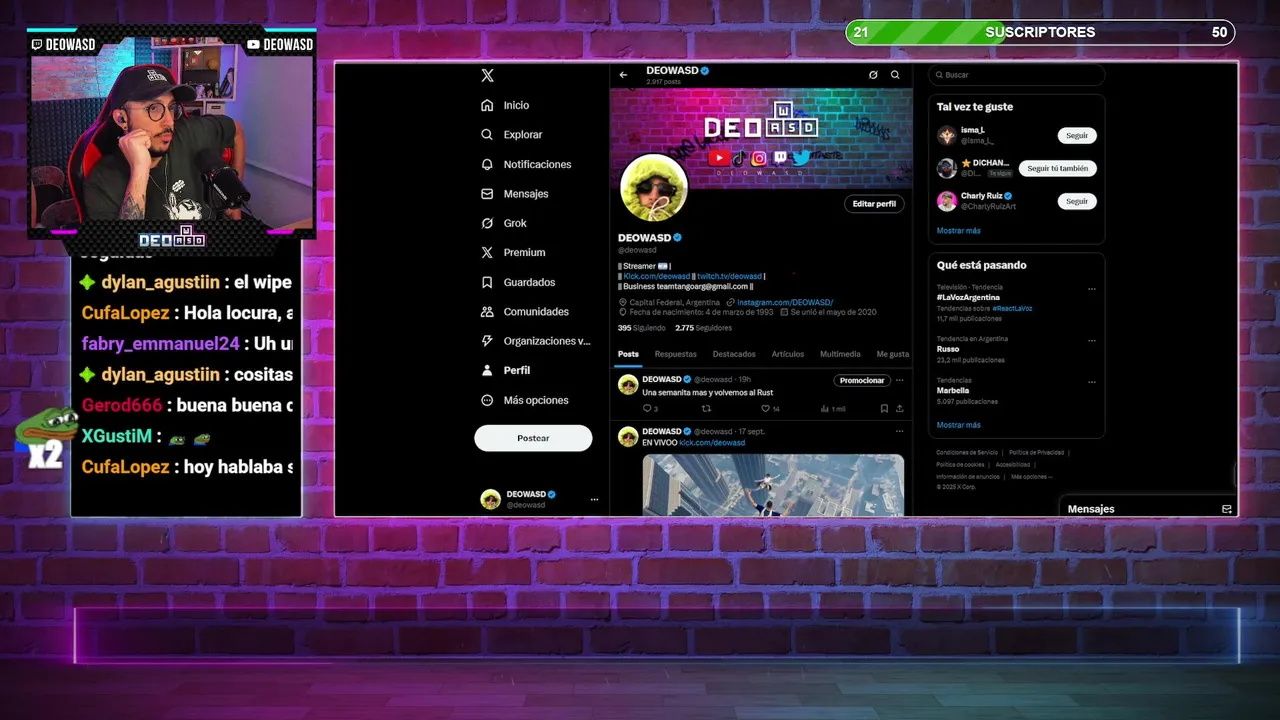Screen dimensions: 1280x720
Task: Click Grok icon in profile header
Action: click(x=873, y=75)
